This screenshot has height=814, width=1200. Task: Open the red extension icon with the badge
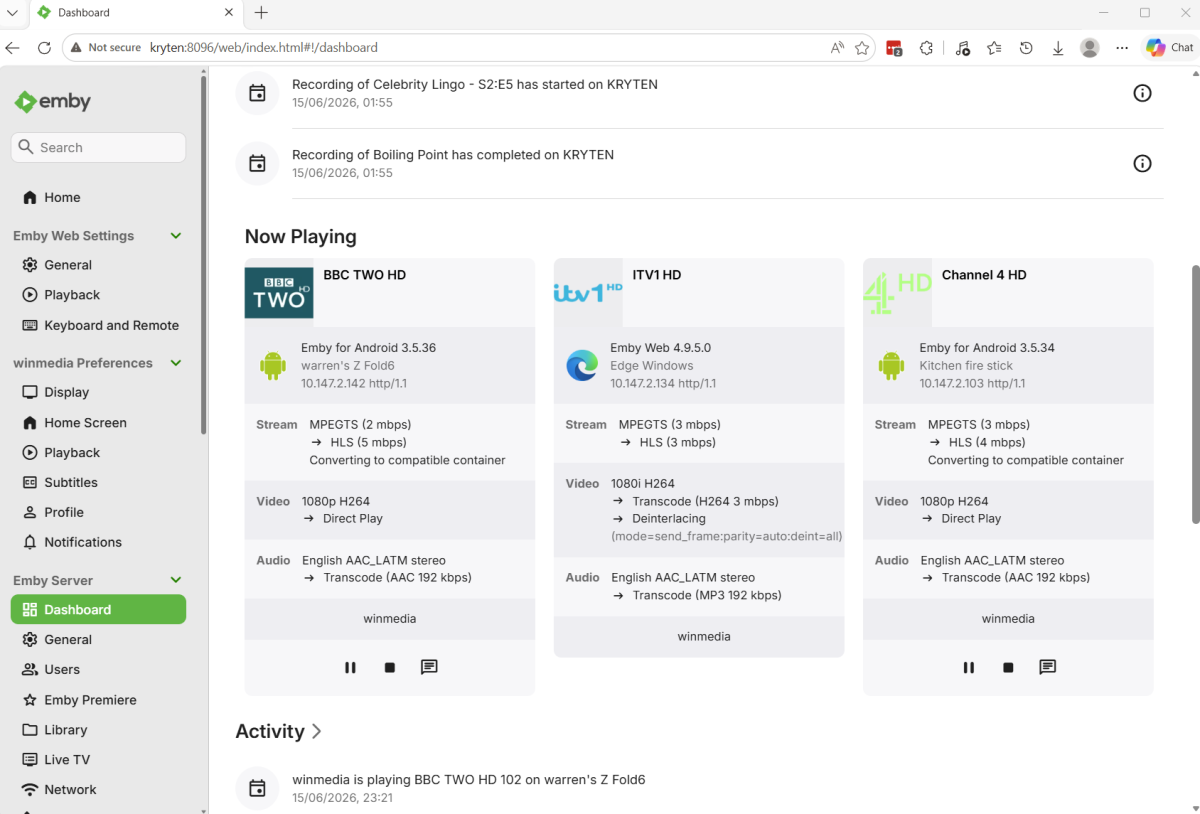point(894,47)
